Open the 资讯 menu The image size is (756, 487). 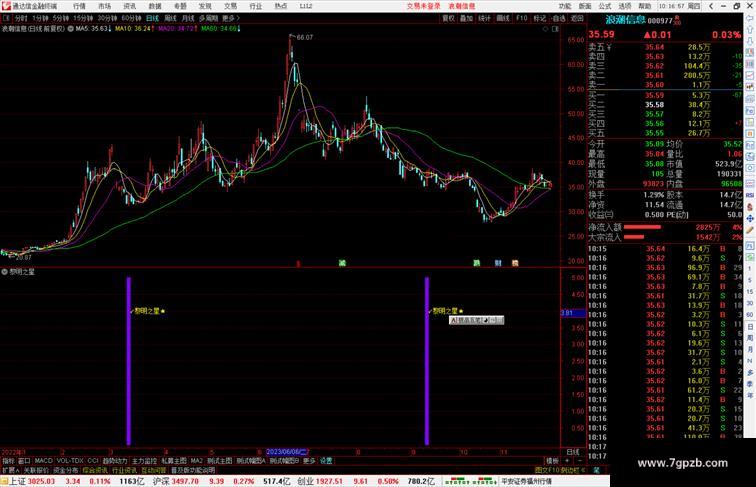129,6
